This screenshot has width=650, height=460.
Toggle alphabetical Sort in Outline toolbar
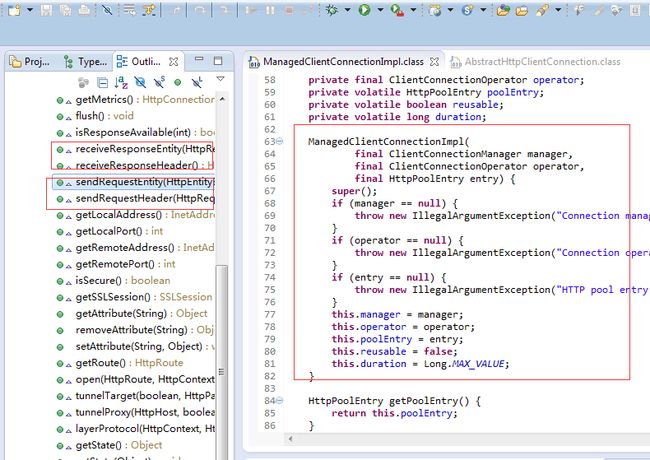pos(121,82)
